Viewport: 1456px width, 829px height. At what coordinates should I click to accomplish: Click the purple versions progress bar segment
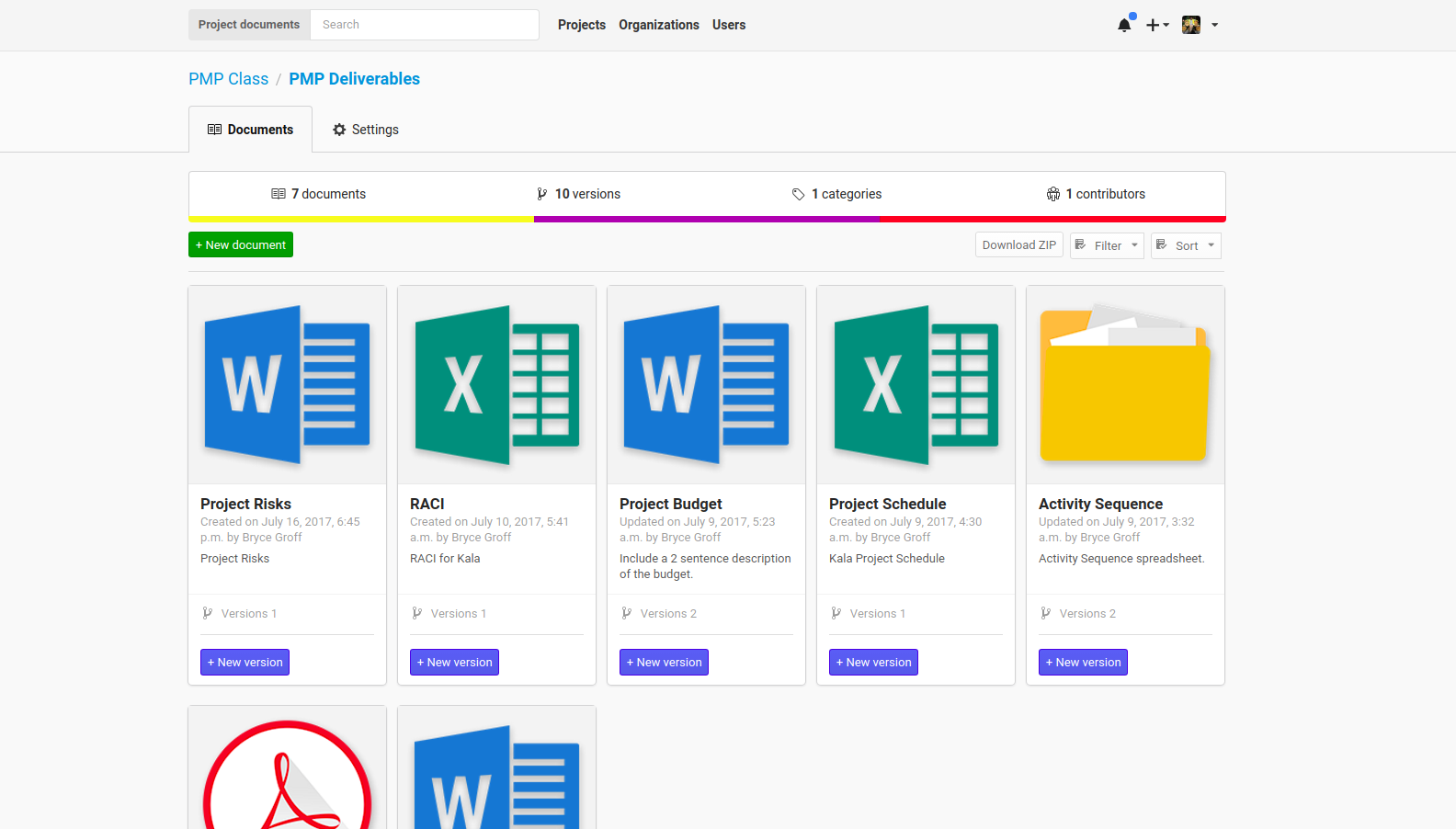(707, 219)
